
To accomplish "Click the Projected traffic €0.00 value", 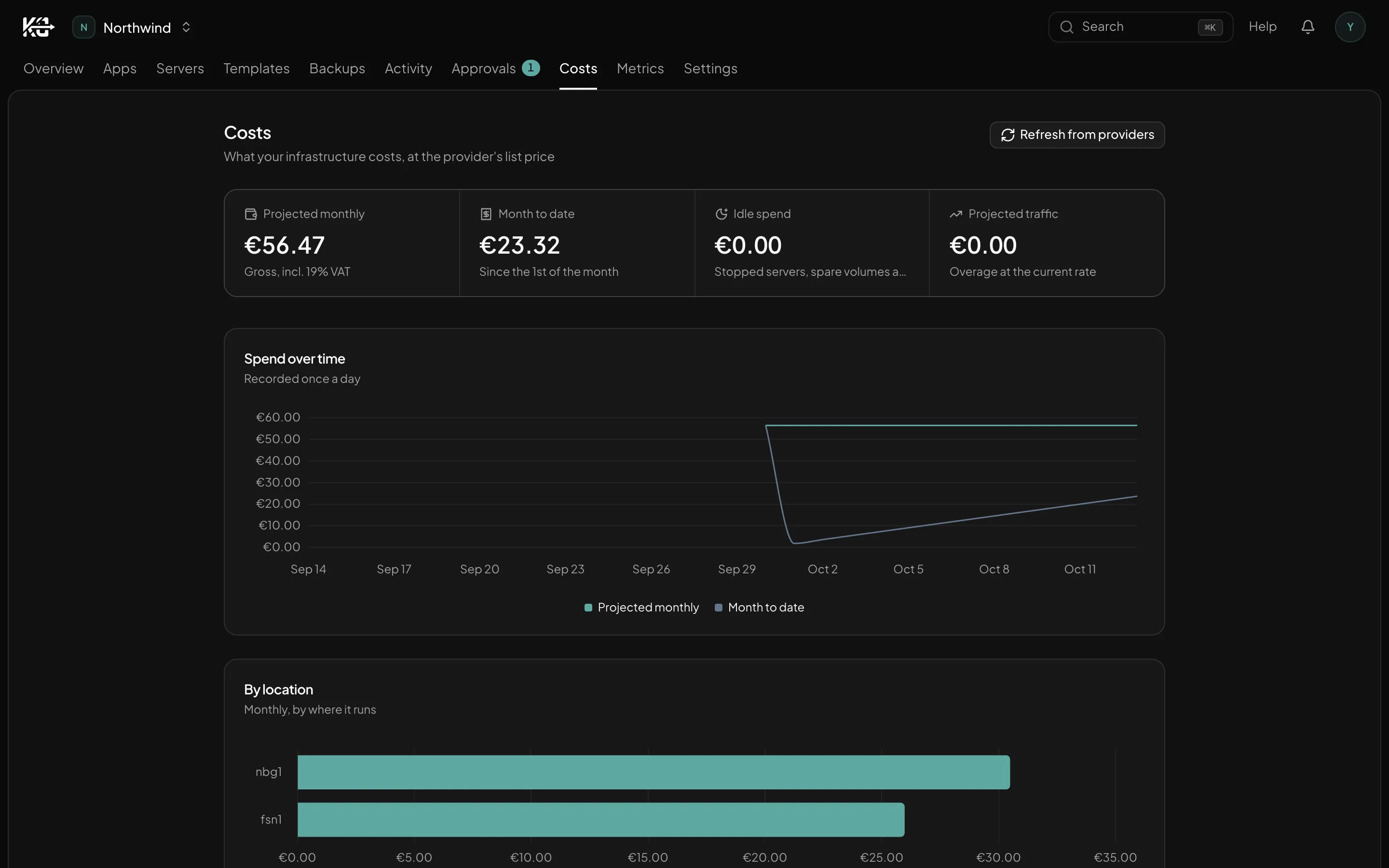I will 983,246.
